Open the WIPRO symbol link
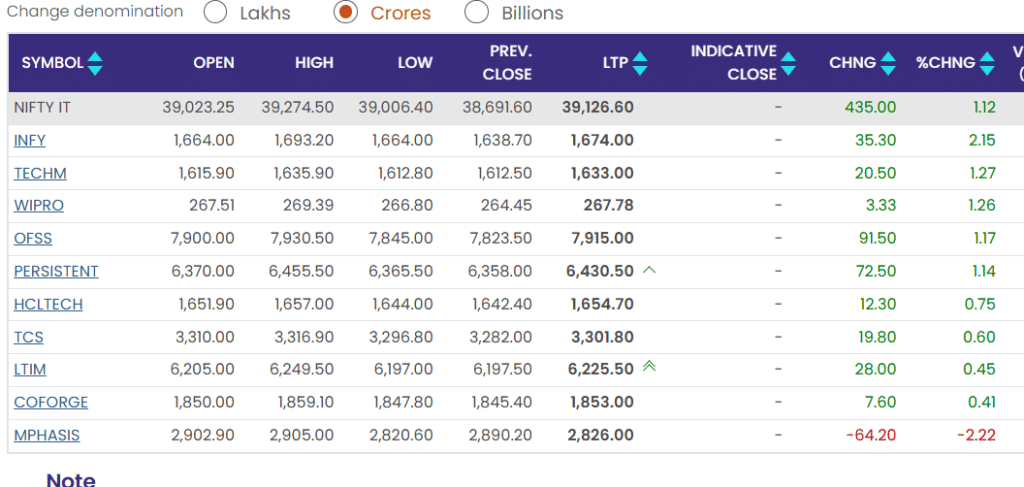1024x487 pixels. coord(39,206)
